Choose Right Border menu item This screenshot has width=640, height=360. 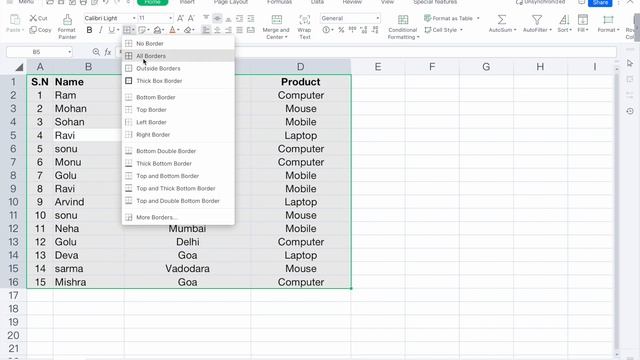click(178, 135)
